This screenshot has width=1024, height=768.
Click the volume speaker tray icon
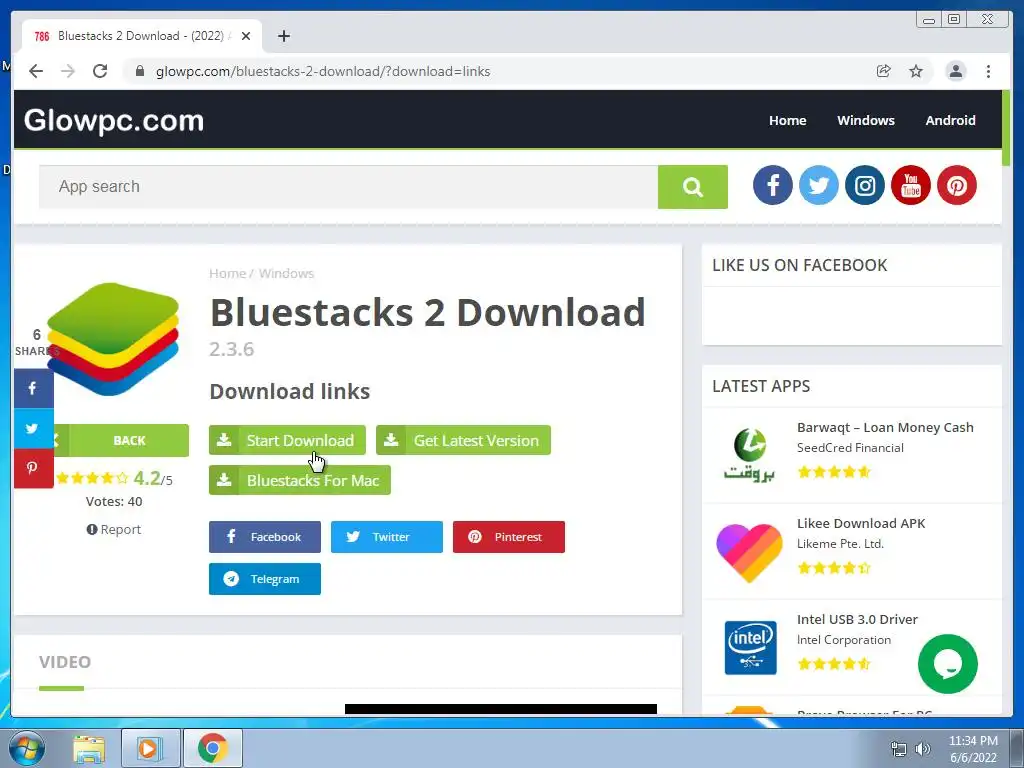tap(923, 749)
